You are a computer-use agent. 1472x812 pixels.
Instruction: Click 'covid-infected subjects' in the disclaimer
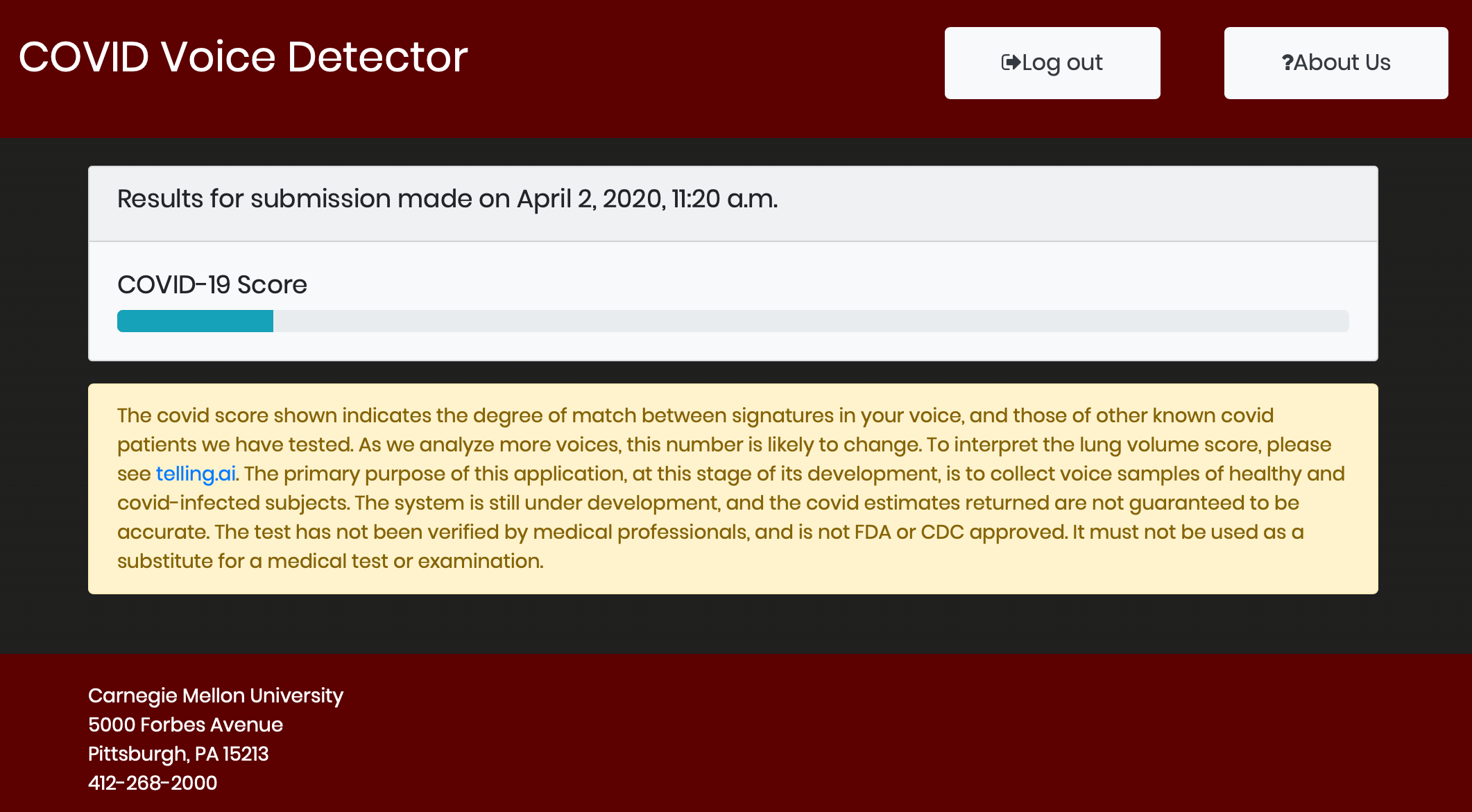232,503
